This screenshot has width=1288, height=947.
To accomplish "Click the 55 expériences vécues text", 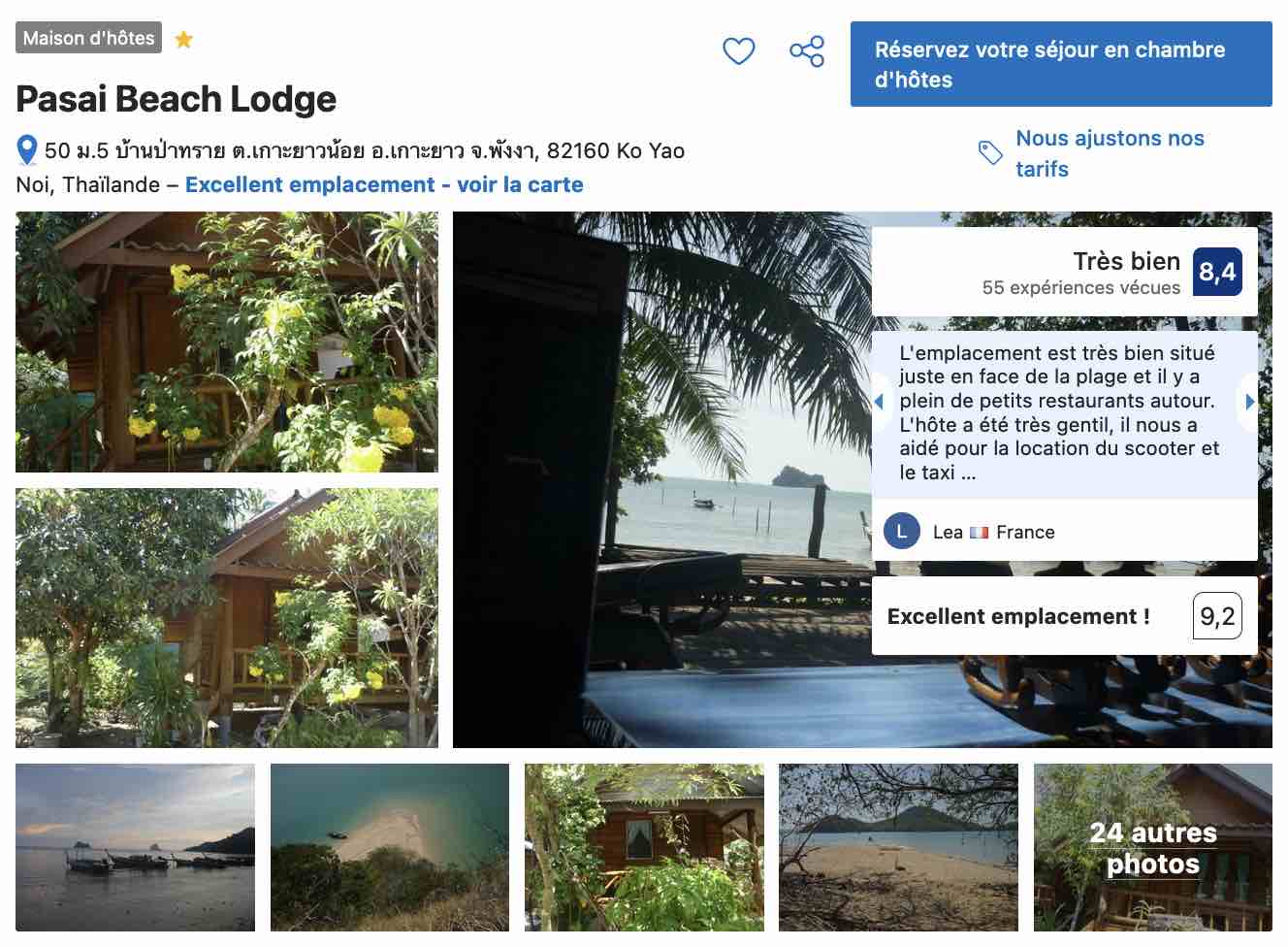I will 1080,287.
